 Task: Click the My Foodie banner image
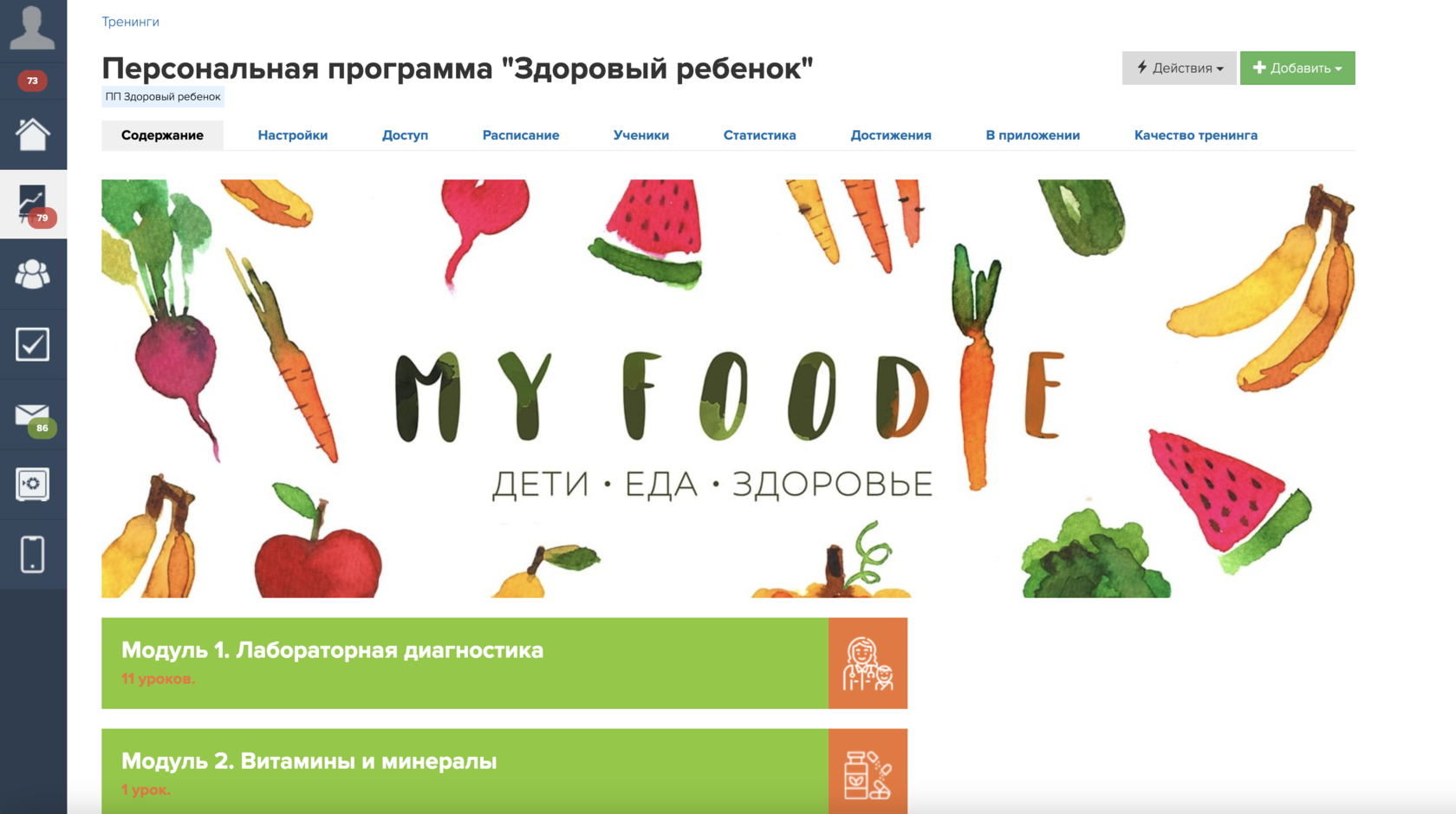click(x=728, y=388)
